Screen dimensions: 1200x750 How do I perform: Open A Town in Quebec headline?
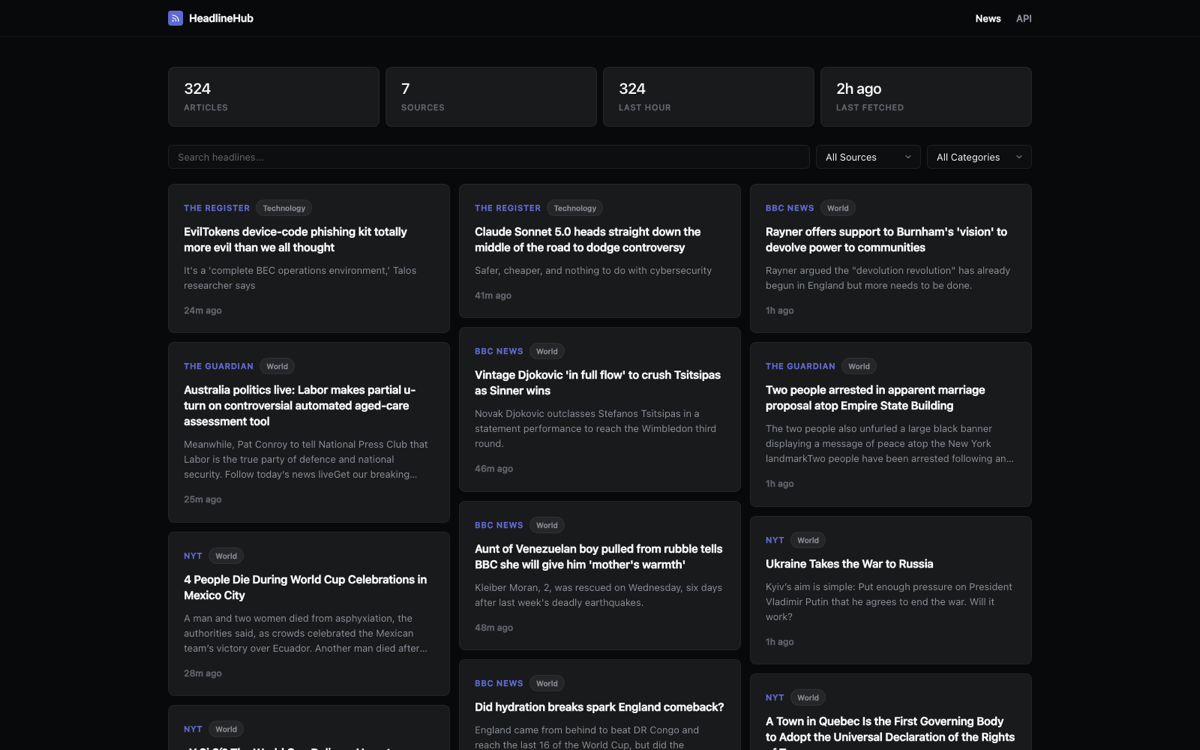tap(890, 732)
